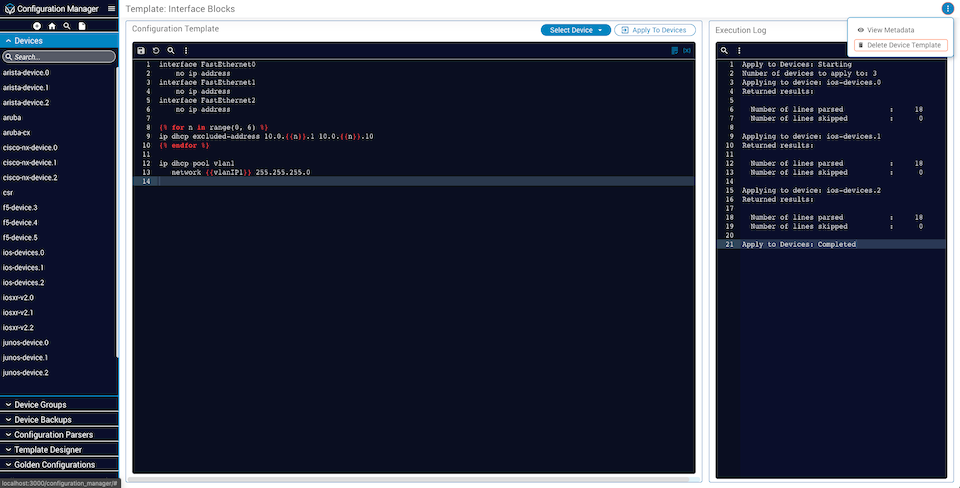Click the home icon in sidebar

[x=52, y=26]
